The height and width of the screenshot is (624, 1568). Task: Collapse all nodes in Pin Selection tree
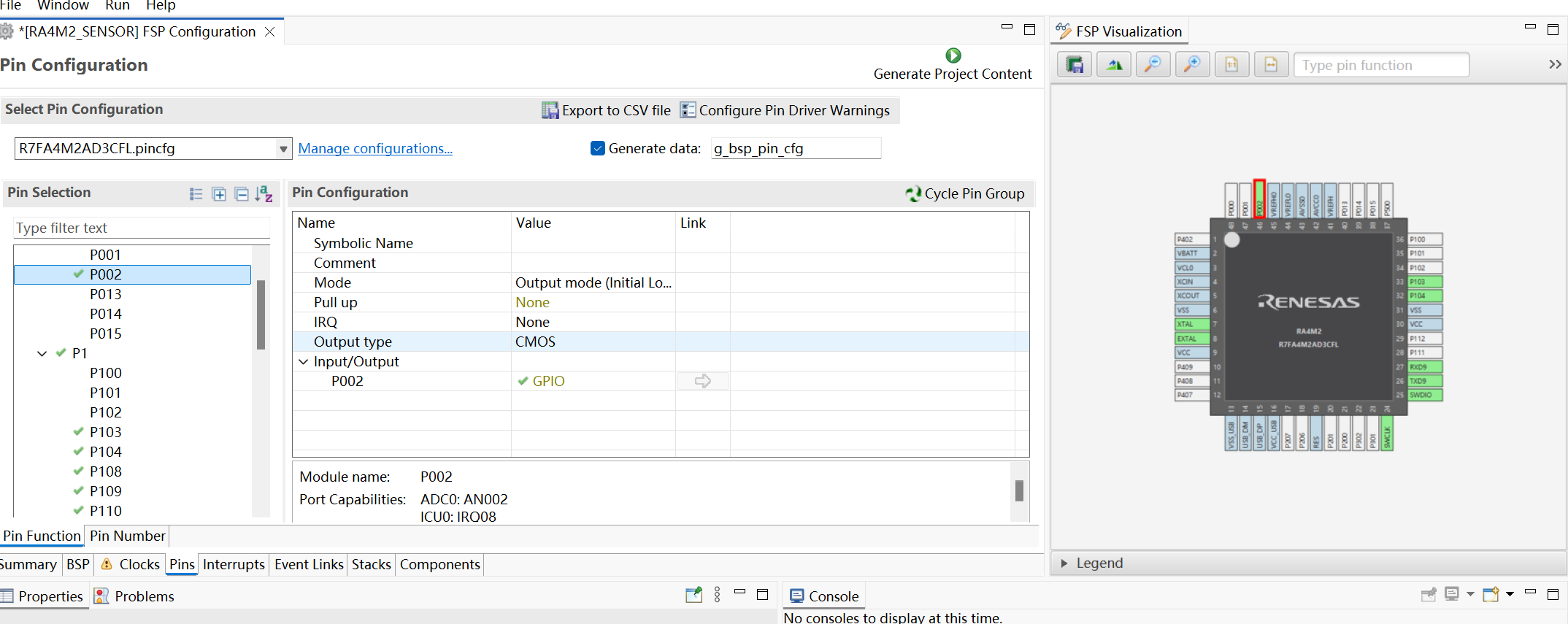point(242,194)
